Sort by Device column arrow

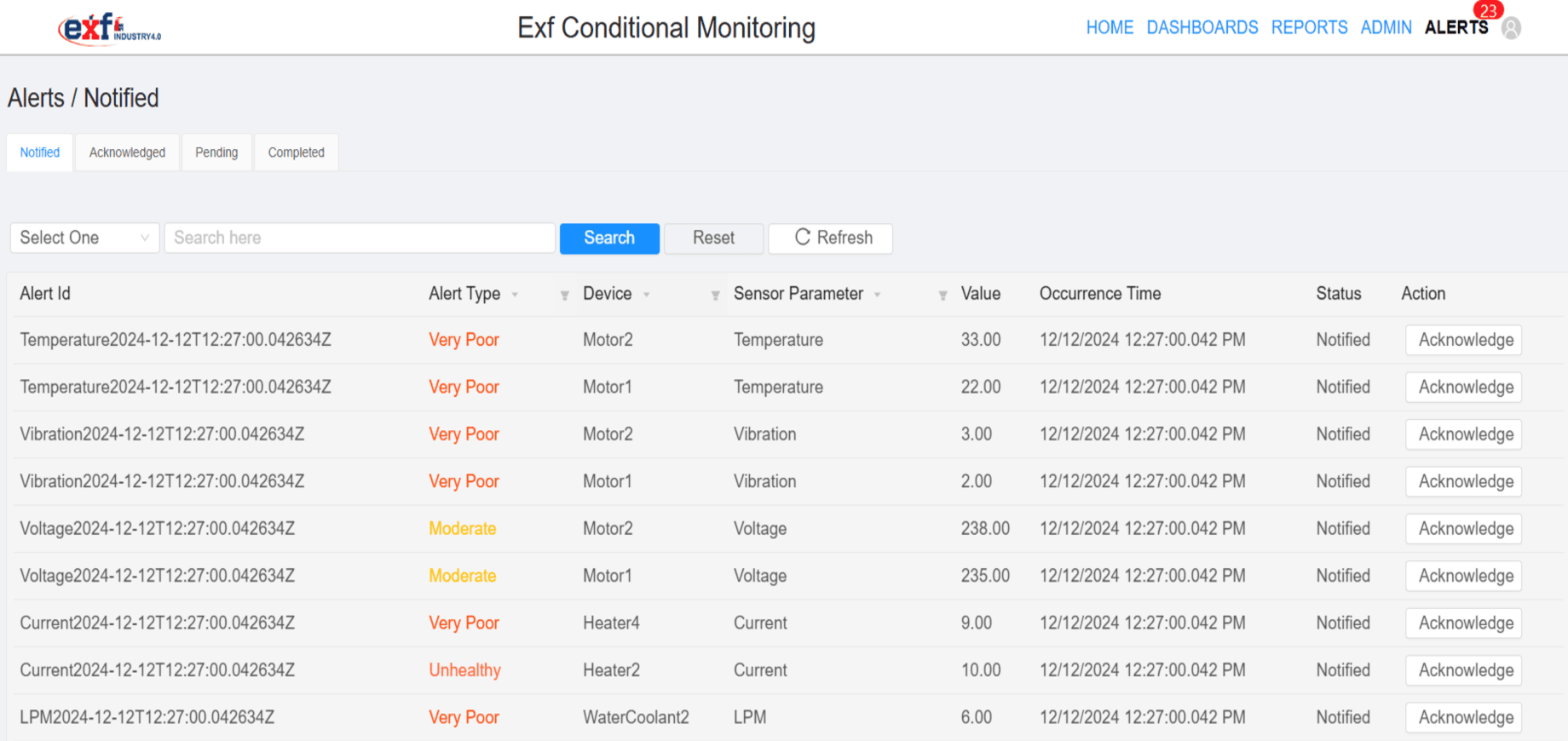tap(646, 295)
